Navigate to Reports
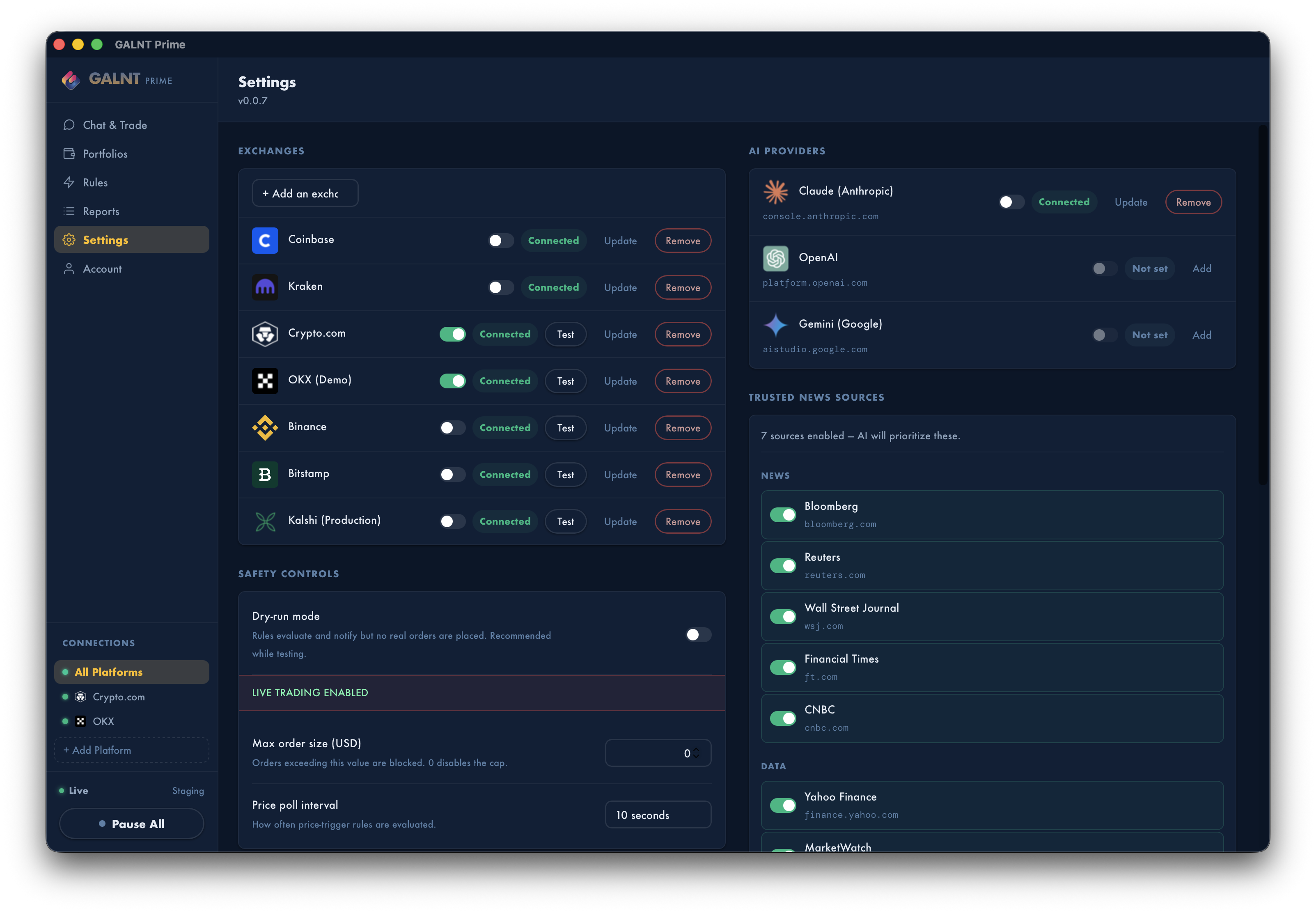The image size is (1316, 913). (x=131, y=211)
